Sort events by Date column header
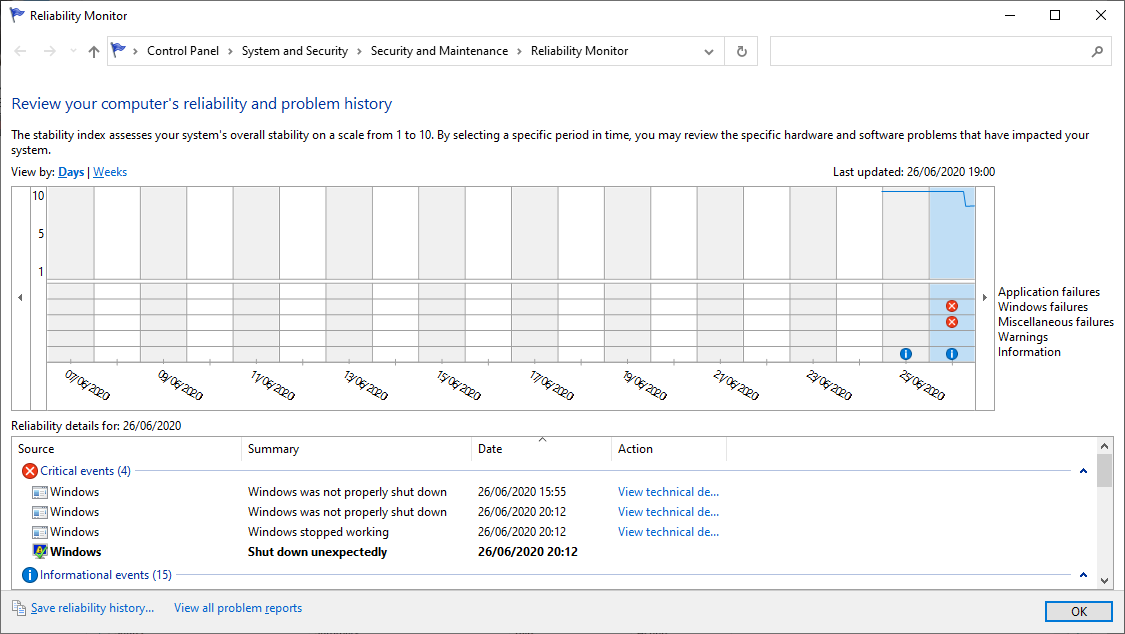 pyautogui.click(x=542, y=449)
